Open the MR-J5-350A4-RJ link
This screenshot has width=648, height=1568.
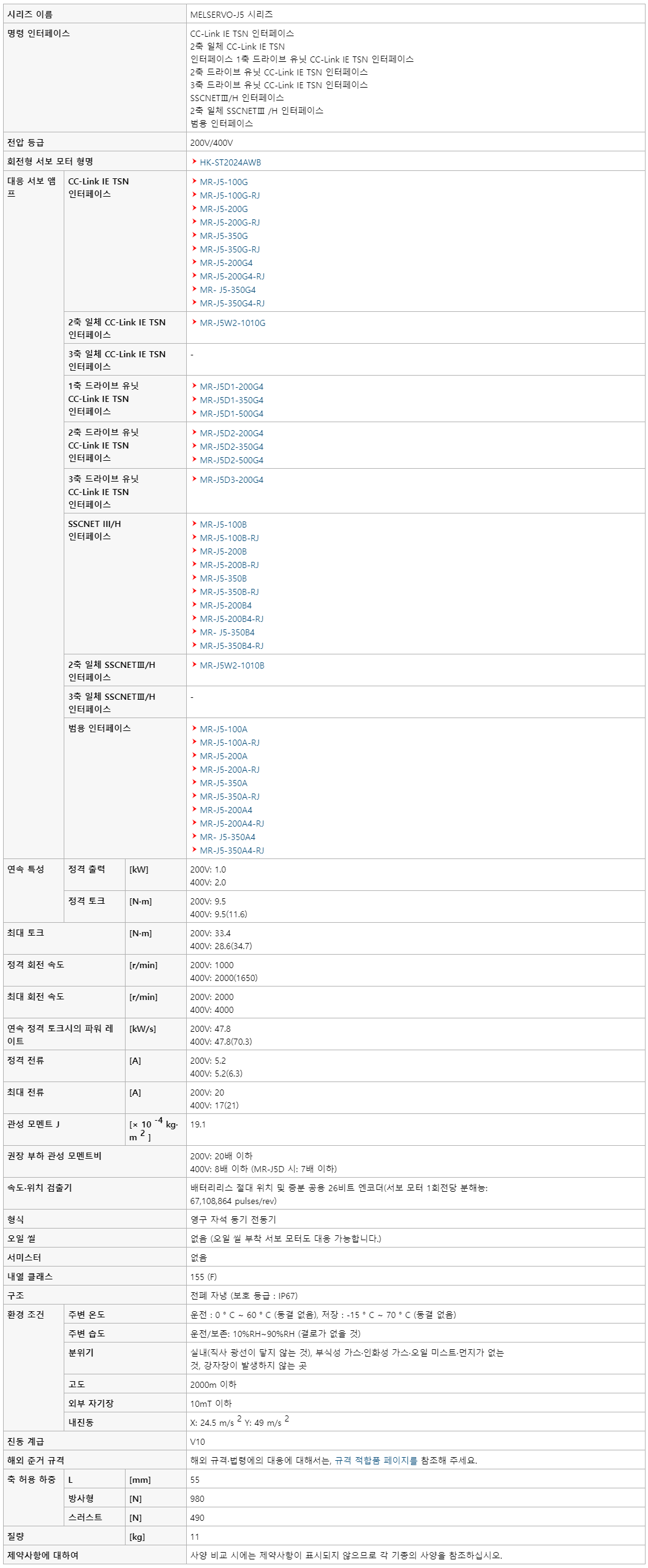(x=232, y=850)
